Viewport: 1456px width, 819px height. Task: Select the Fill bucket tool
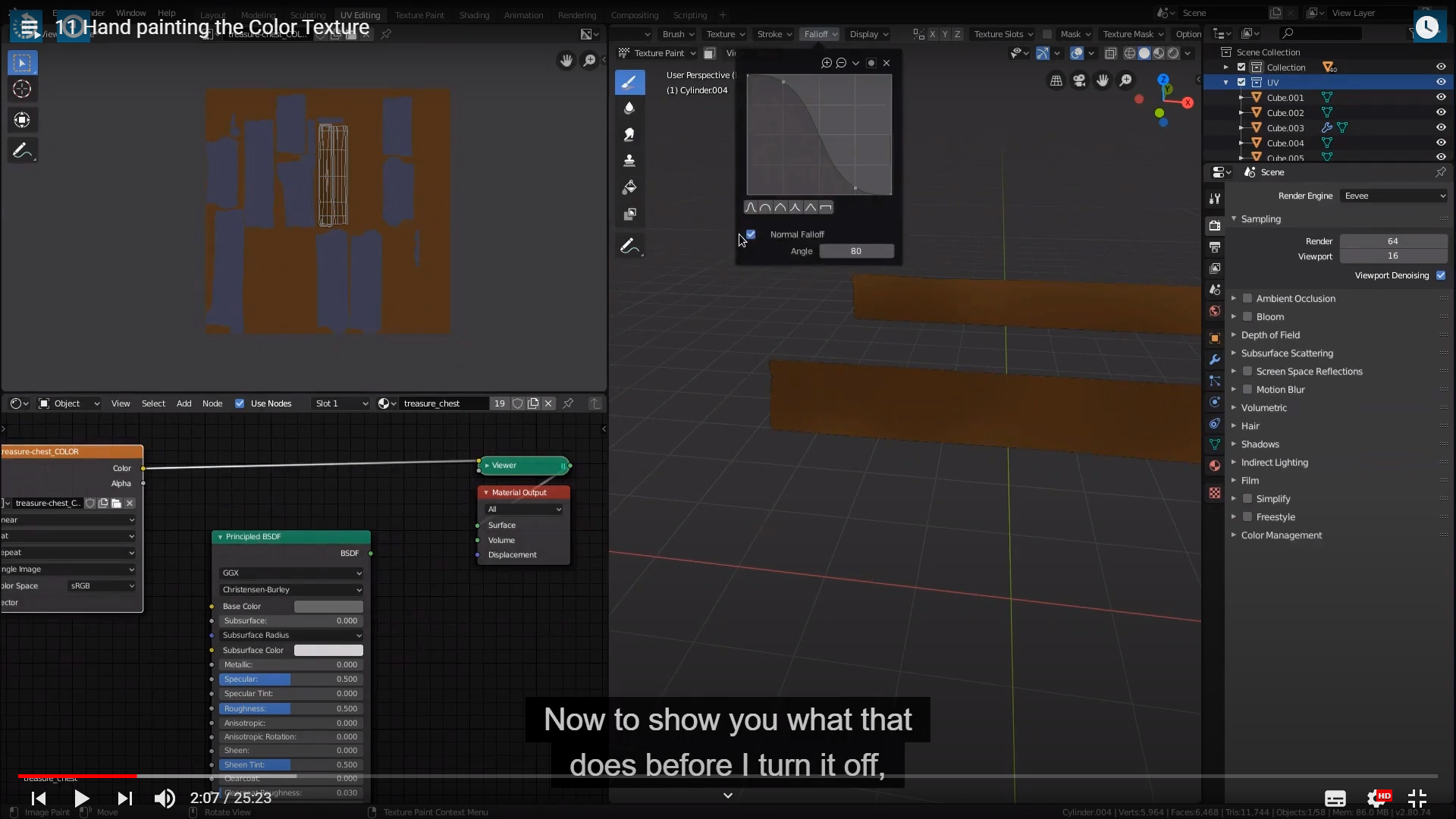(x=629, y=187)
